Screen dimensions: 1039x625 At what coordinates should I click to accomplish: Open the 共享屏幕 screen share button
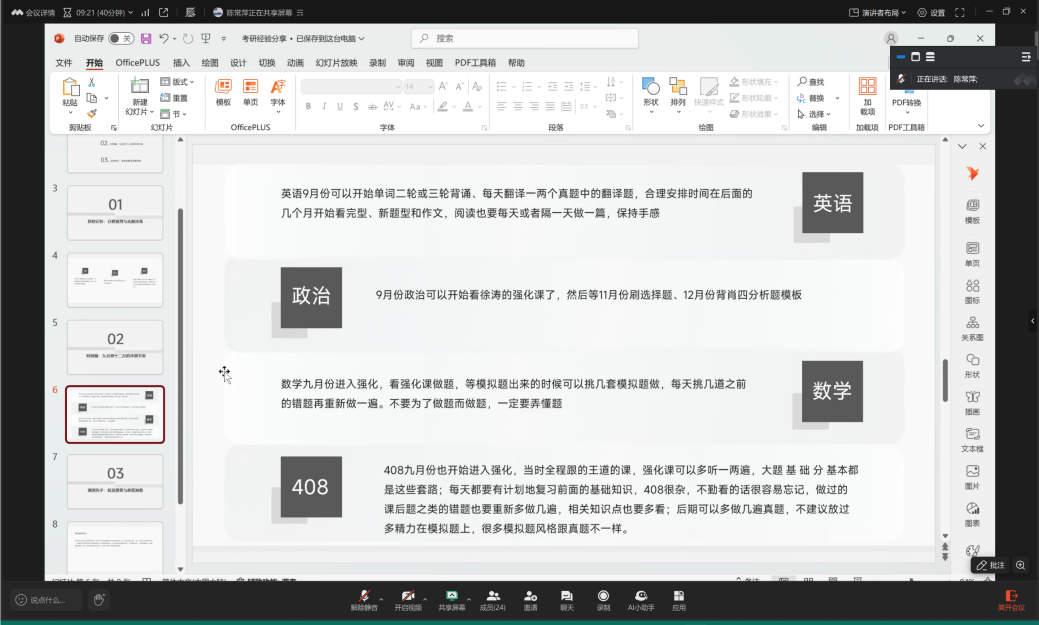pyautogui.click(x=451, y=596)
